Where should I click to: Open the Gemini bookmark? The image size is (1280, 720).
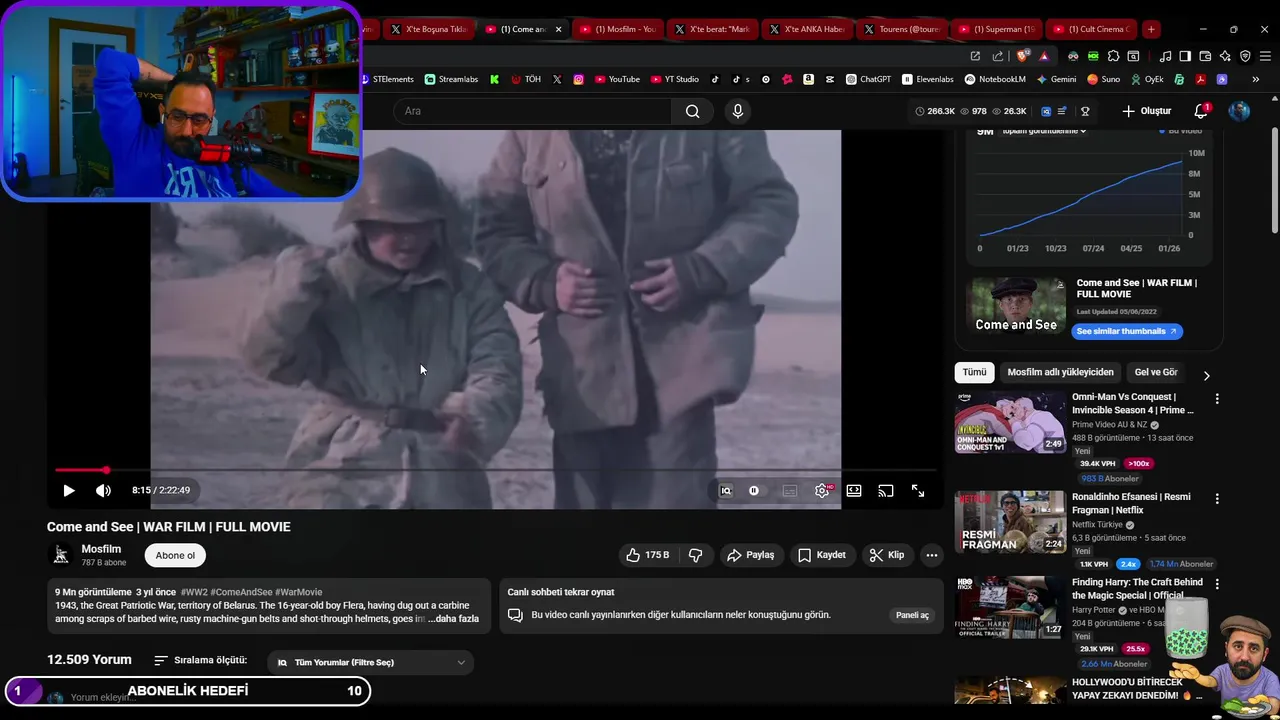point(1056,79)
